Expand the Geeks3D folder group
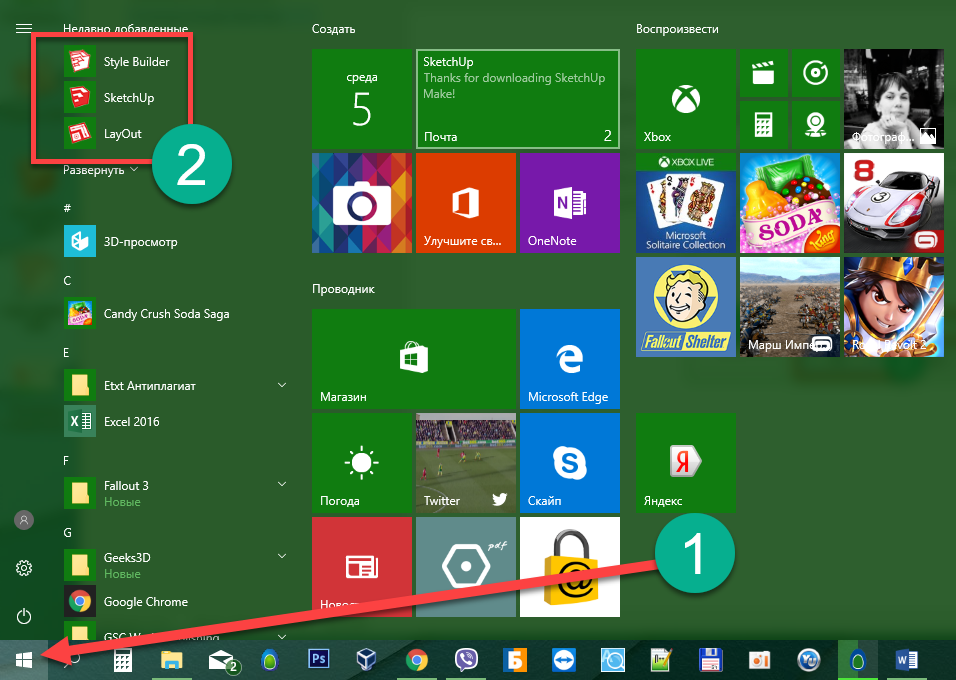 pyautogui.click(x=282, y=557)
